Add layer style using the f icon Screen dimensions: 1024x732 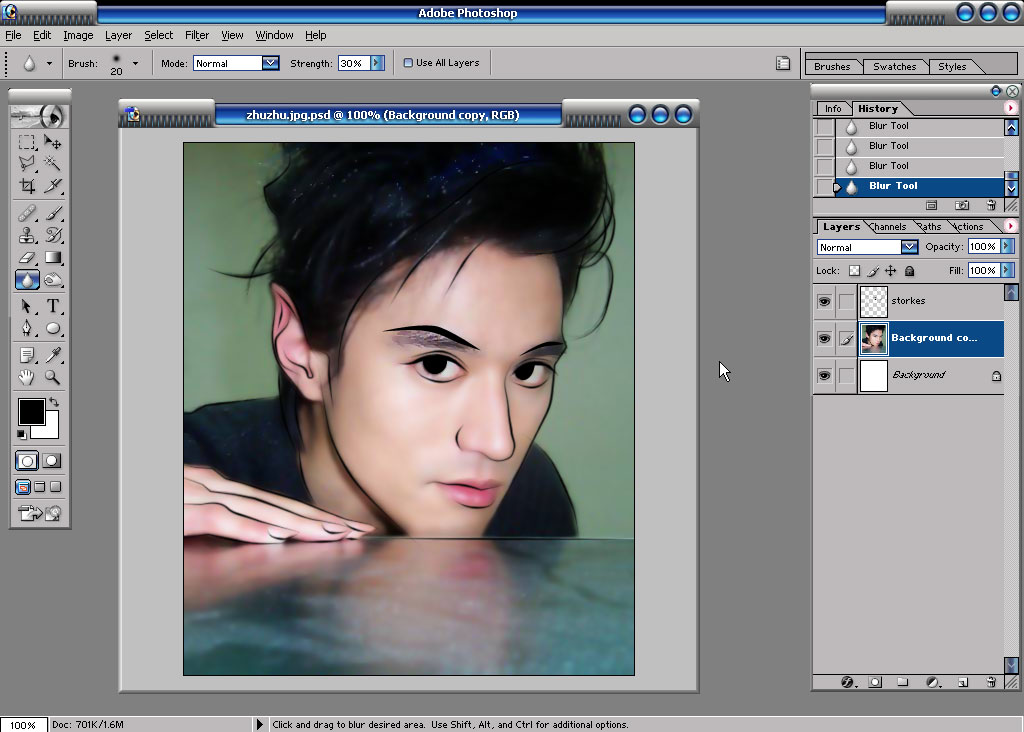[x=848, y=682]
